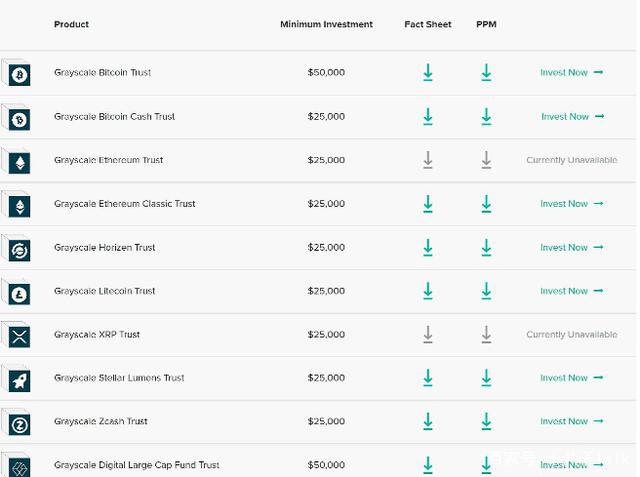640x477 pixels.
Task: Click the Grayscale Bitcoin Trust logo icon
Action: tap(19, 75)
